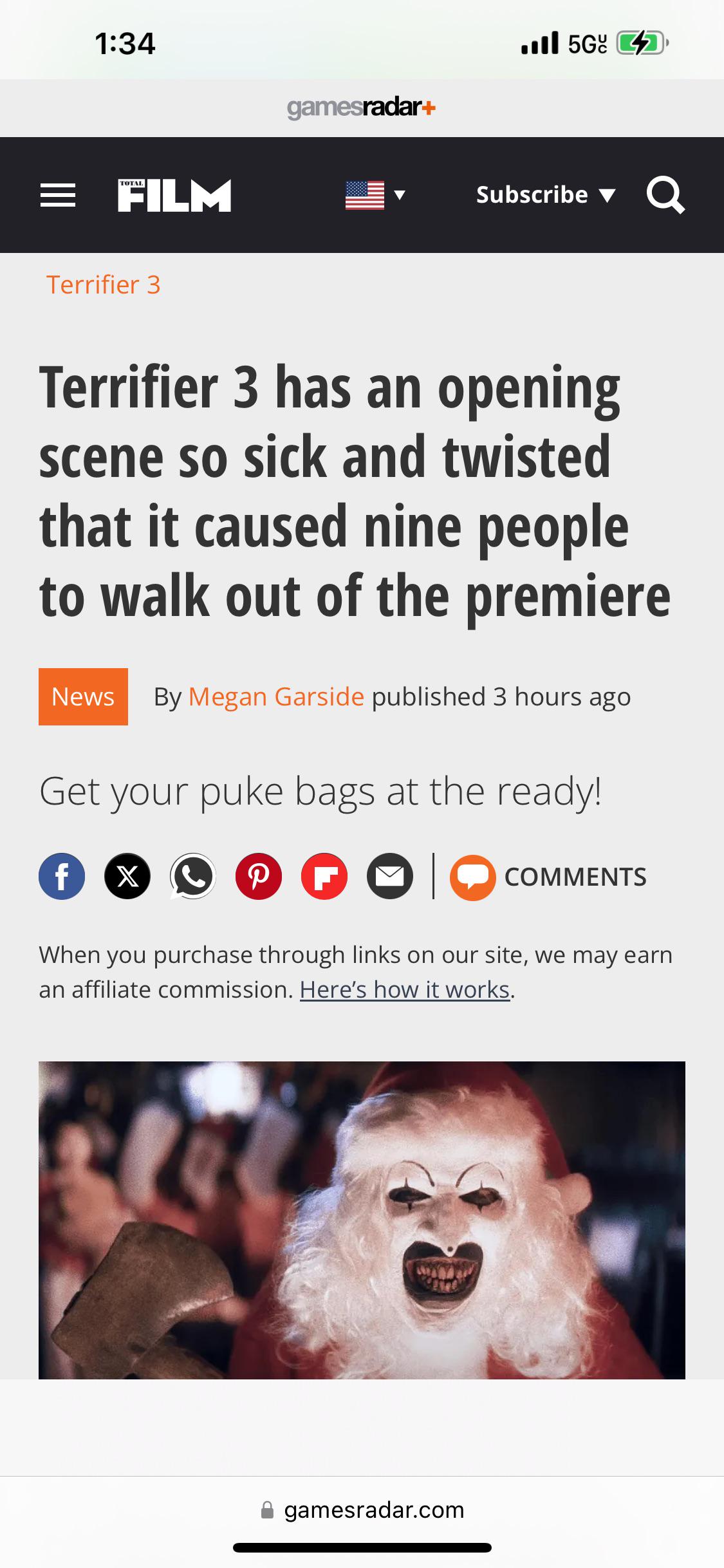Viewport: 724px width, 1568px height.
Task: Open the orange comments bubble icon
Action: pos(472,877)
